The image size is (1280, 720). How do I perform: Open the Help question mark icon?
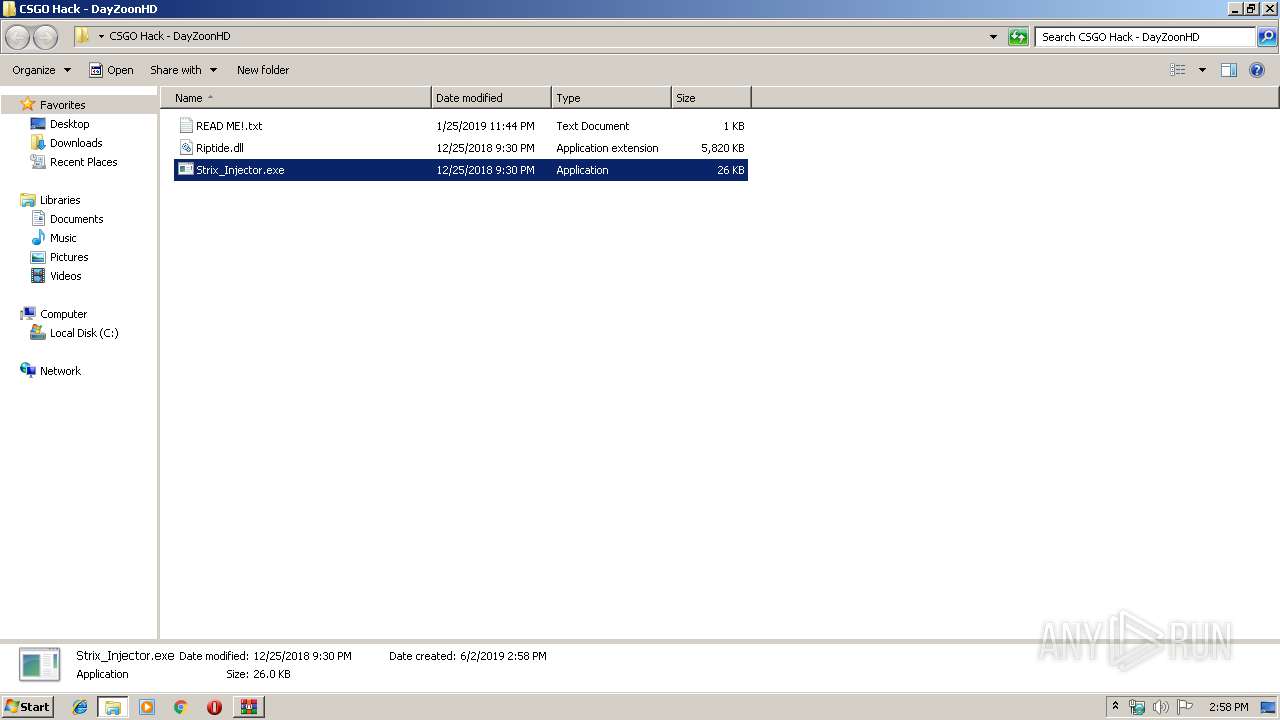coord(1258,70)
